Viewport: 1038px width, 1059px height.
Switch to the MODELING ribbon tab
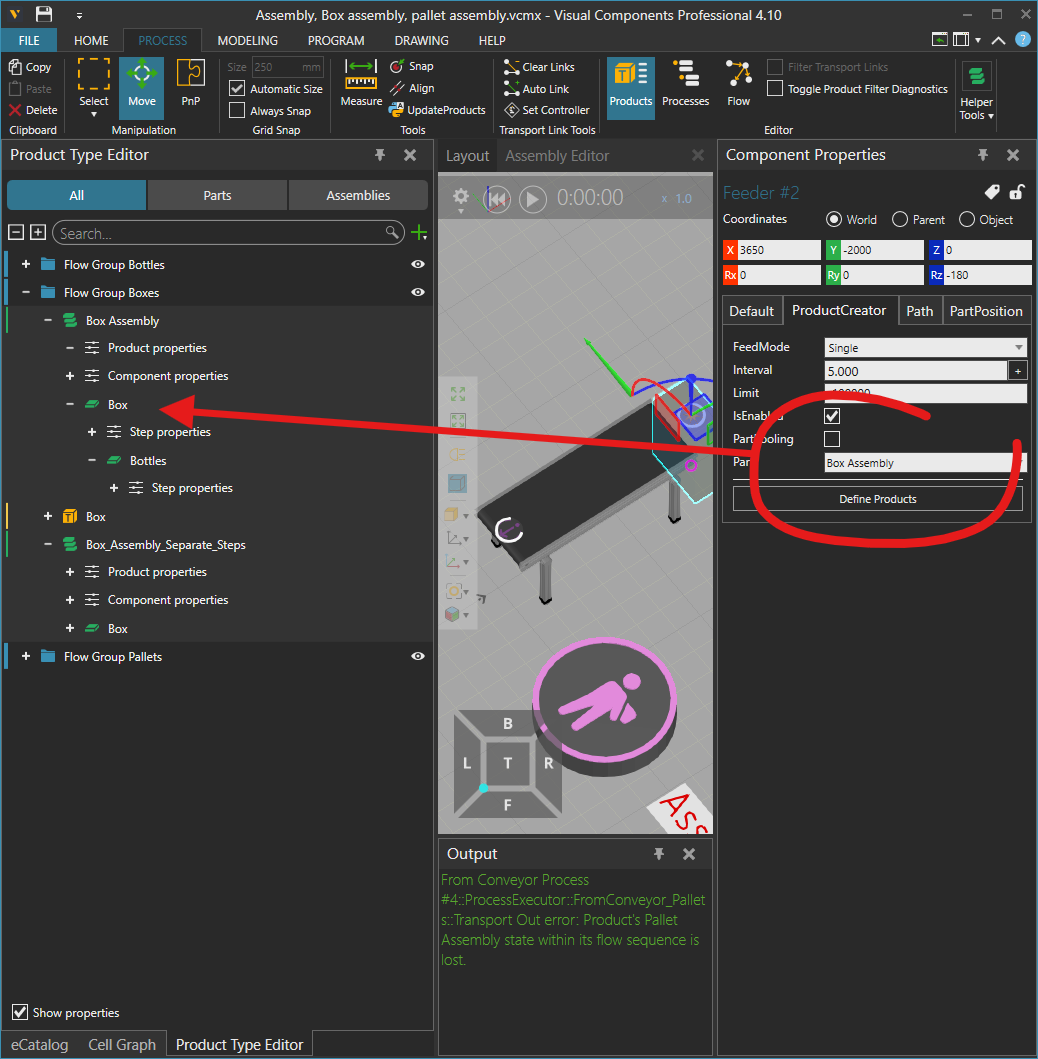tap(247, 41)
